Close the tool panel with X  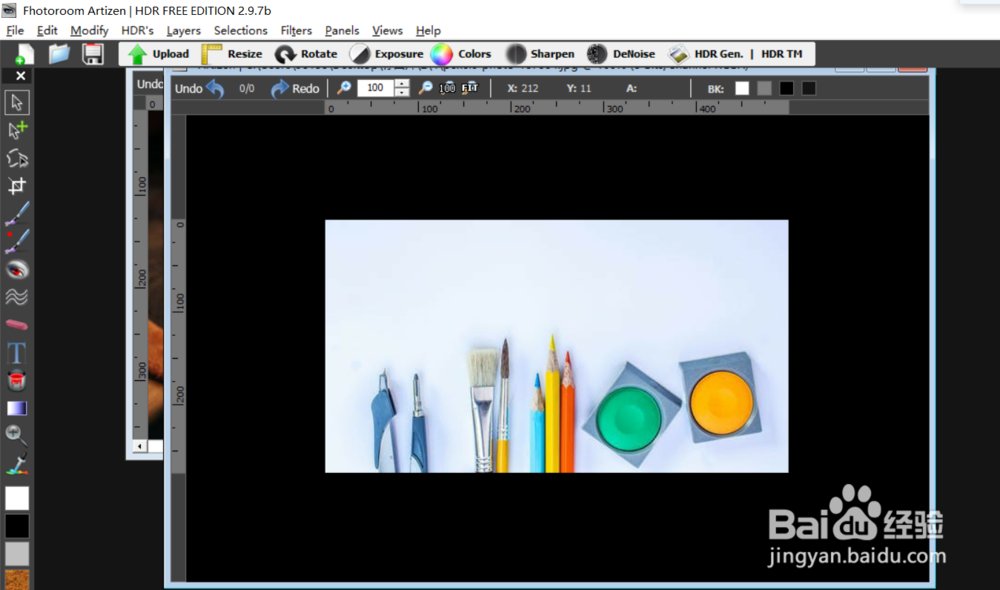click(x=20, y=76)
